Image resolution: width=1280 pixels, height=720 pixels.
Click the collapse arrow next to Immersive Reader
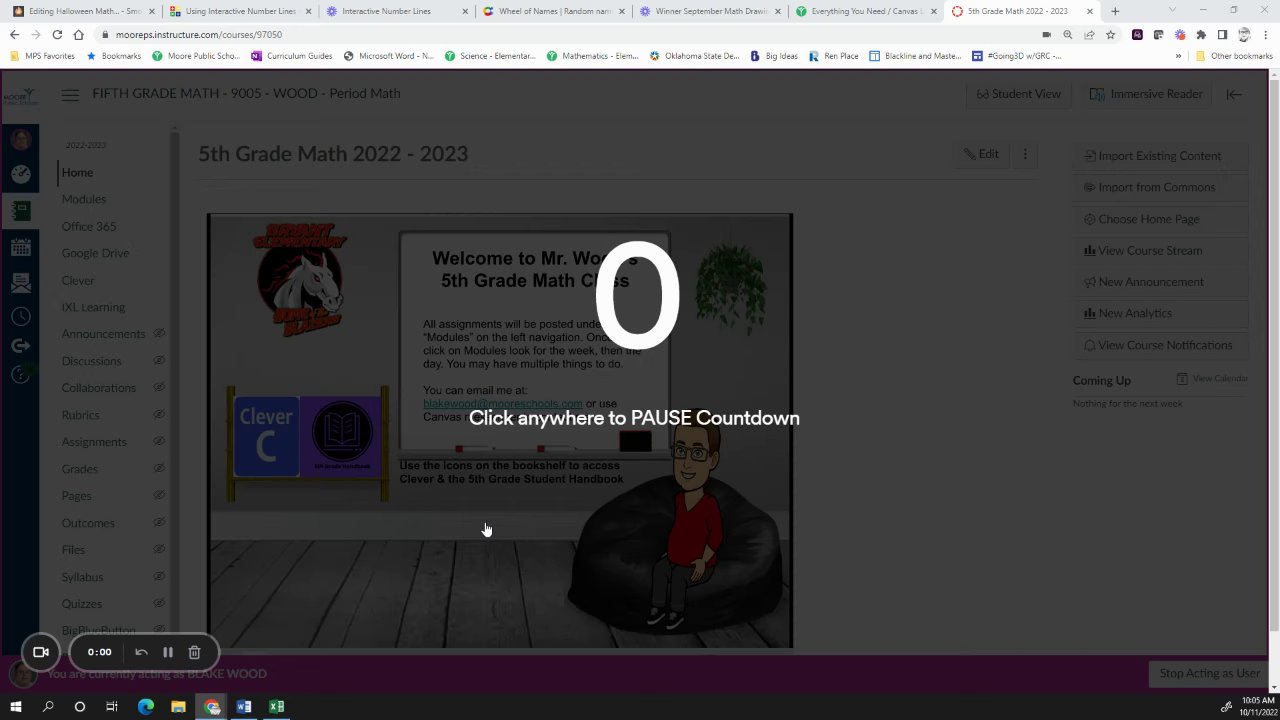click(1234, 94)
